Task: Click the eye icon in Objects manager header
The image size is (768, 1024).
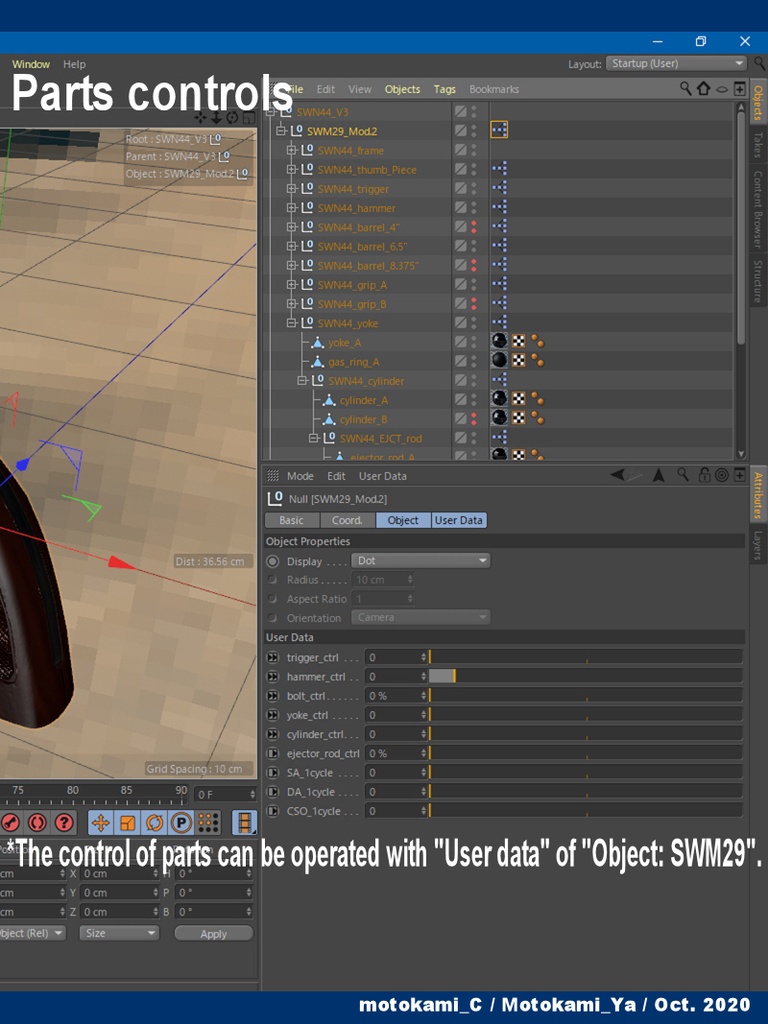Action: coord(722,89)
